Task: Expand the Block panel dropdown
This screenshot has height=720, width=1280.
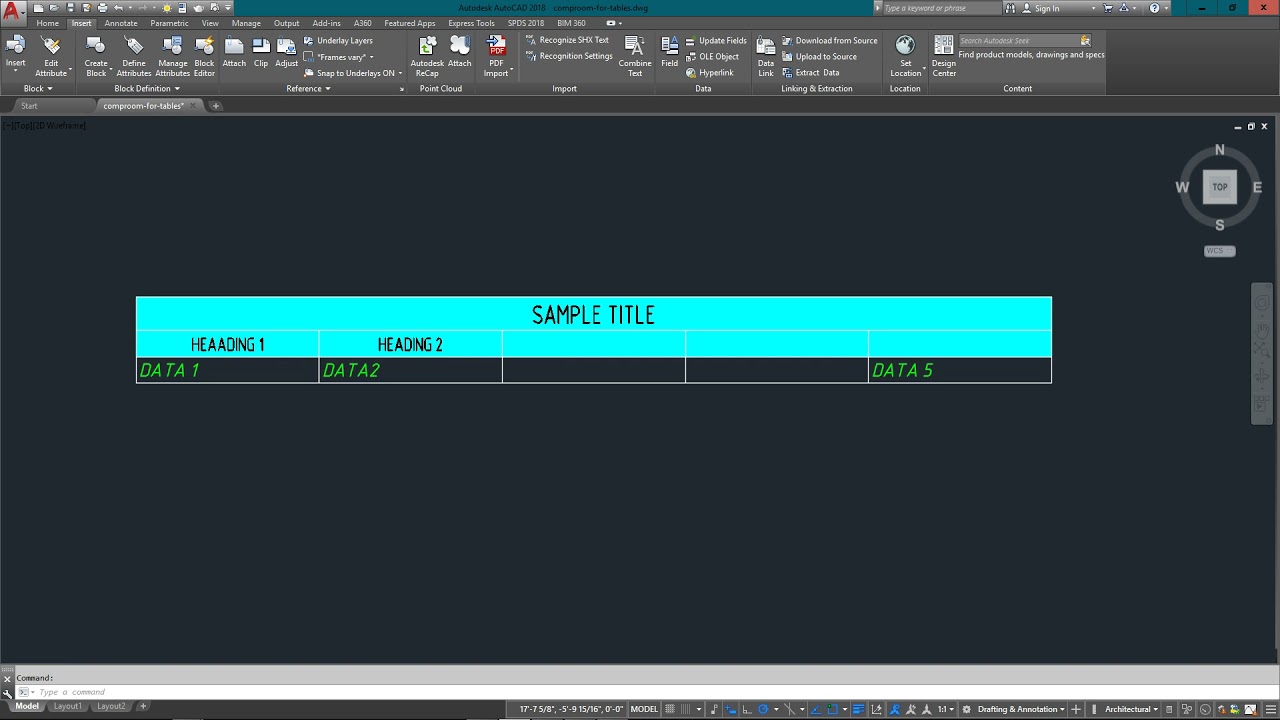Action: click(x=38, y=88)
